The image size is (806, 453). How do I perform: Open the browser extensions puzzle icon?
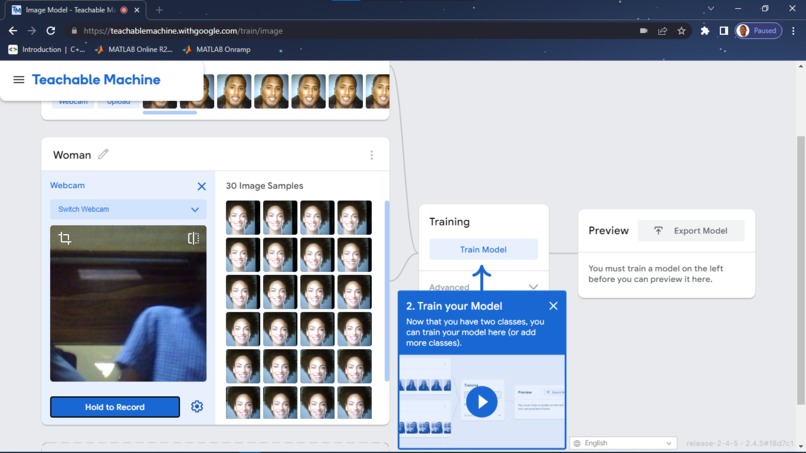pyautogui.click(x=705, y=31)
